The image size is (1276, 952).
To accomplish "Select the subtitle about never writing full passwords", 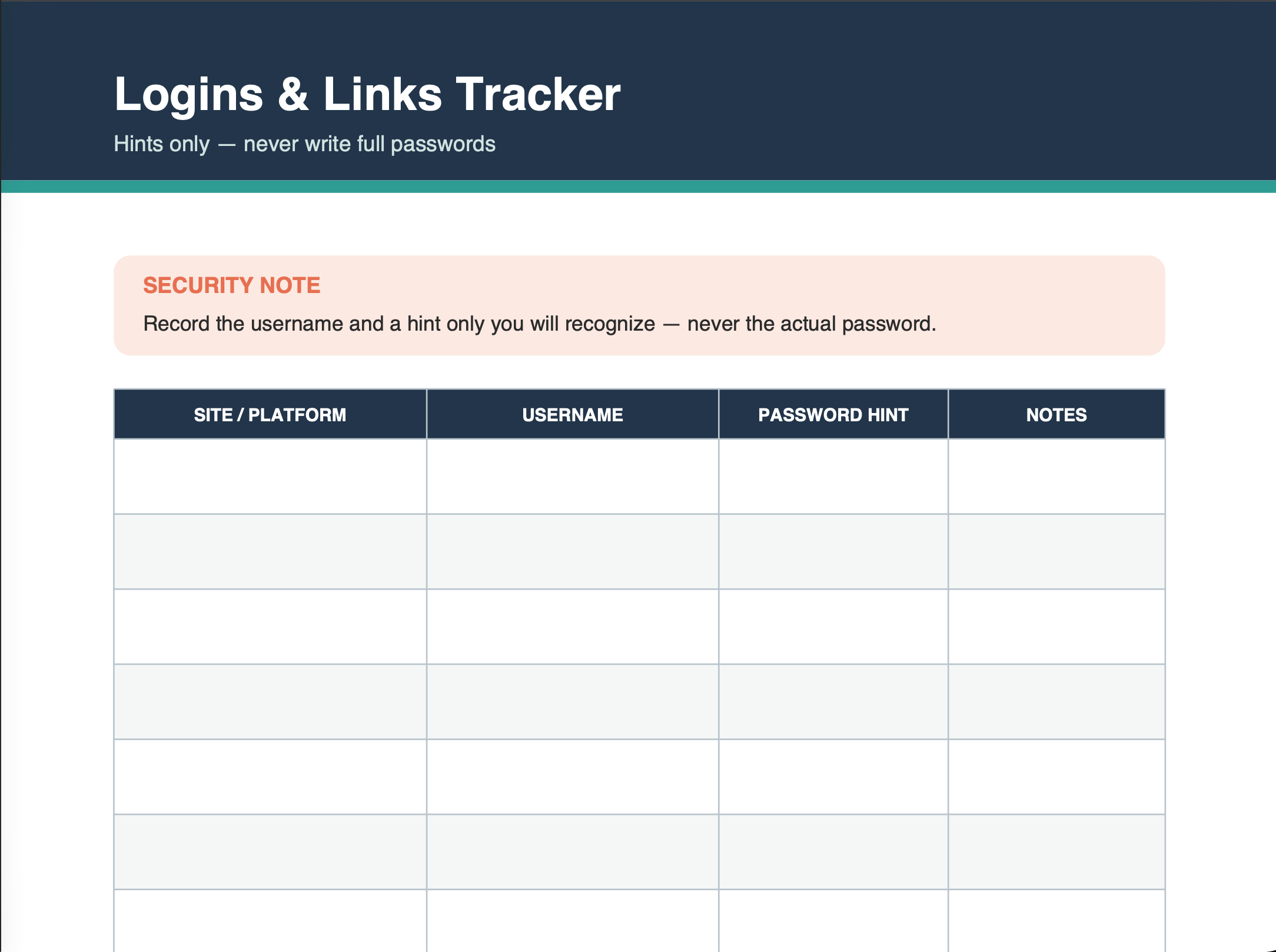I will tap(305, 144).
